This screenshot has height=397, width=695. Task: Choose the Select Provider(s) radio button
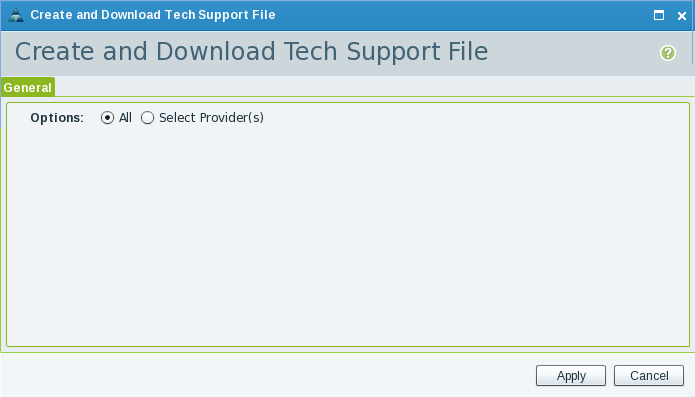[147, 117]
